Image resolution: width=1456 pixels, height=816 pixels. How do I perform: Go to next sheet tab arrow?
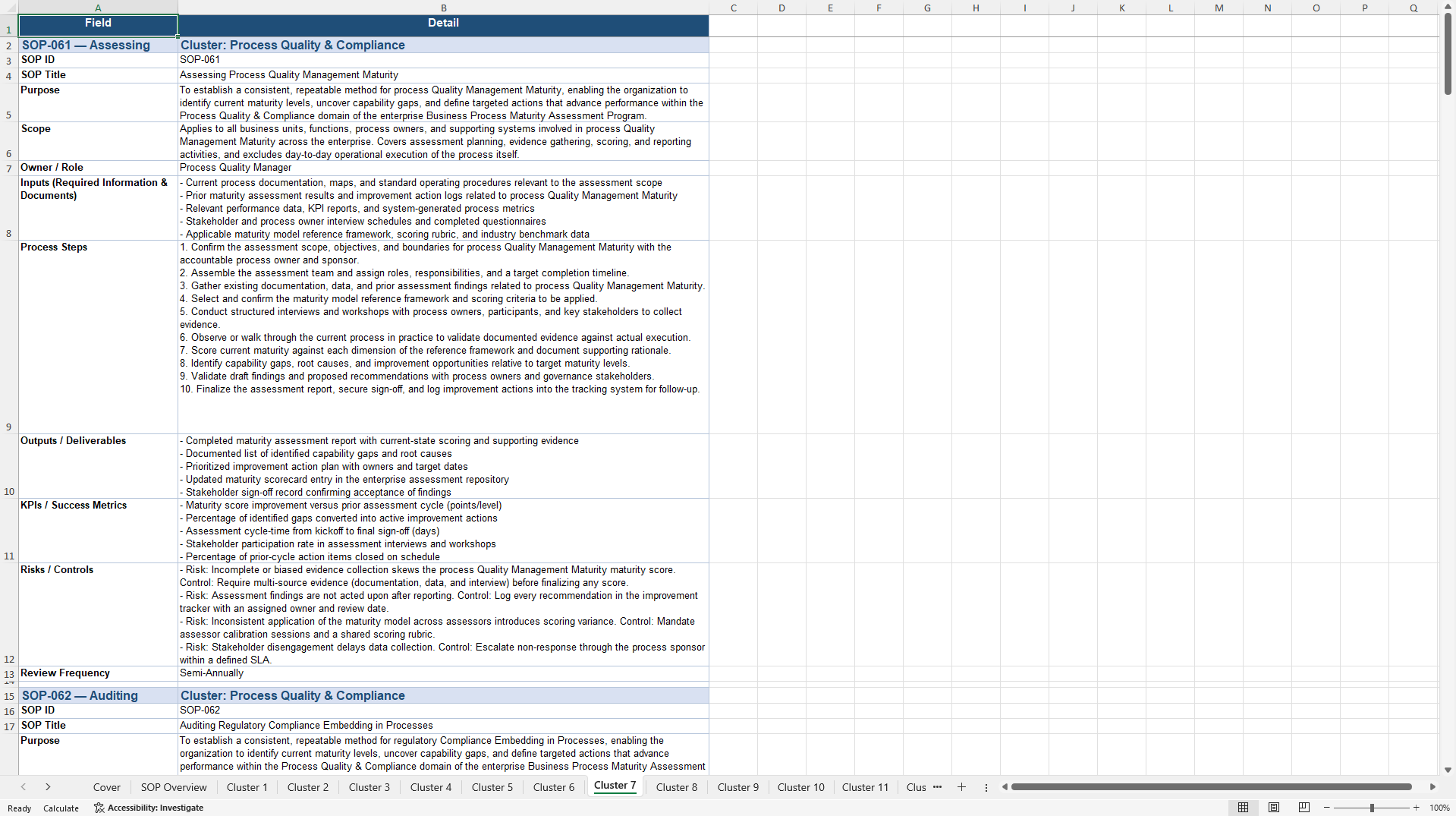tap(48, 787)
